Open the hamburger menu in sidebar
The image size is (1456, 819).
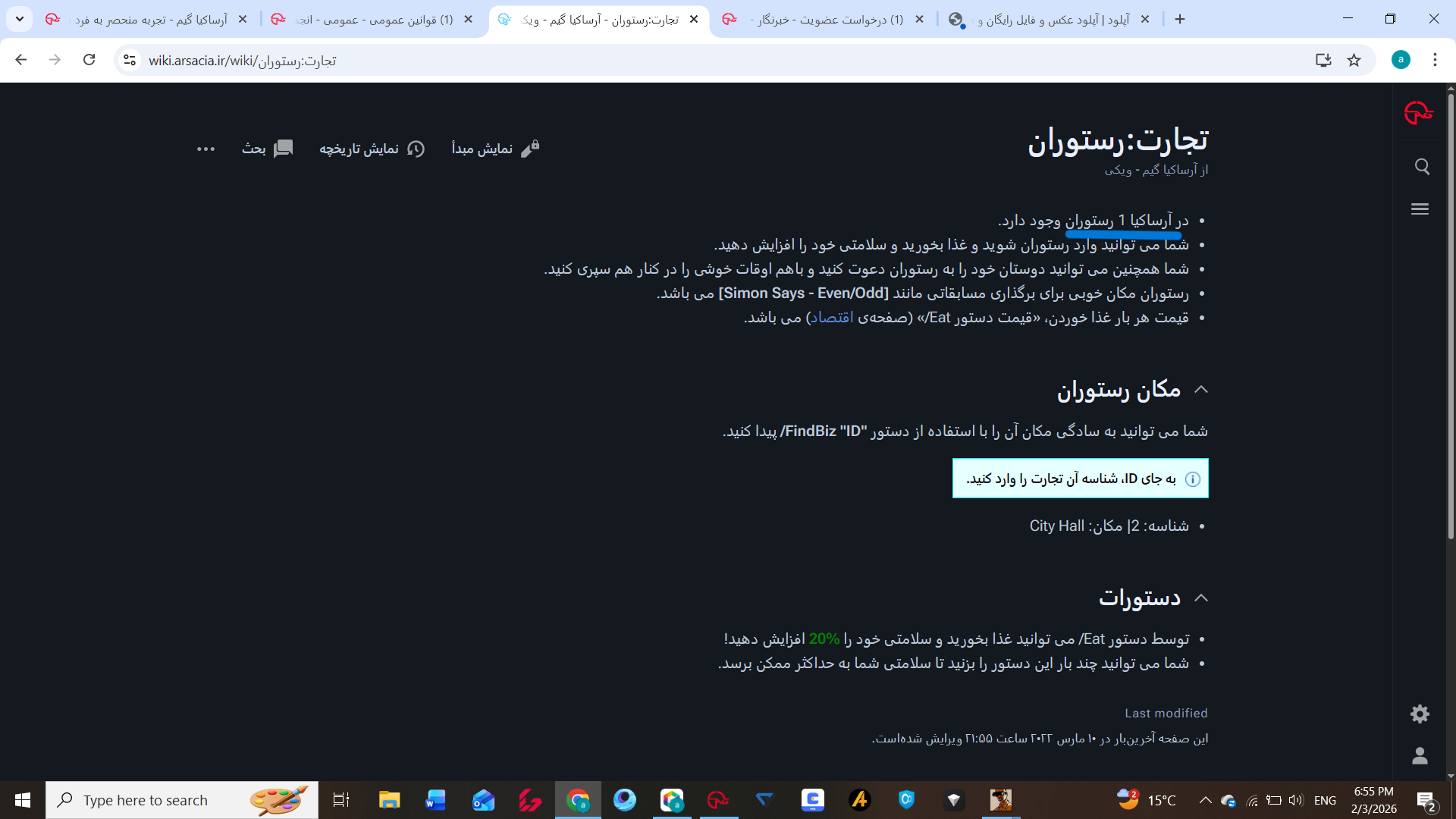click(1420, 209)
